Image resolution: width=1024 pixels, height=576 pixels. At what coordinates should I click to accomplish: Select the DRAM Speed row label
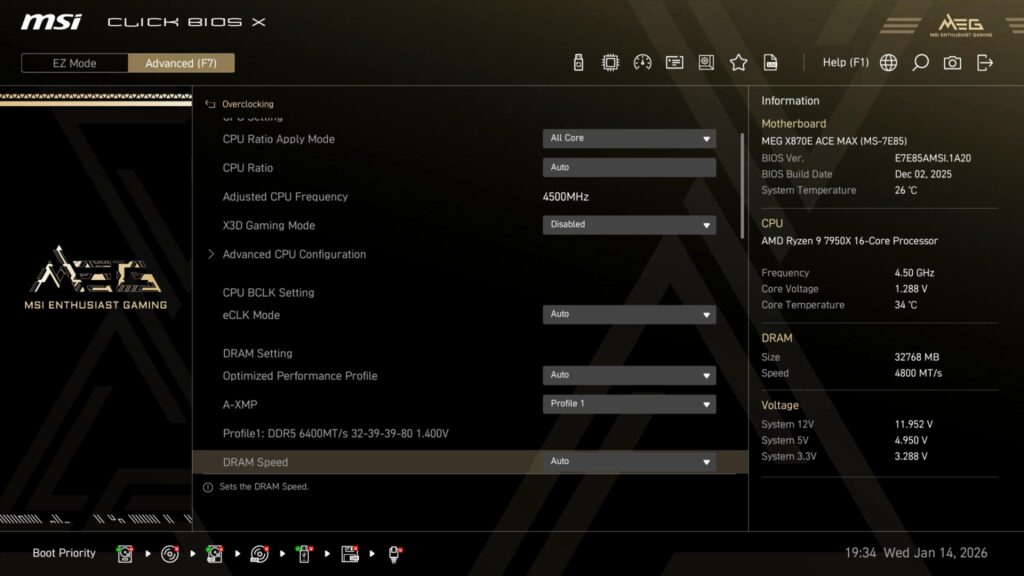point(255,462)
